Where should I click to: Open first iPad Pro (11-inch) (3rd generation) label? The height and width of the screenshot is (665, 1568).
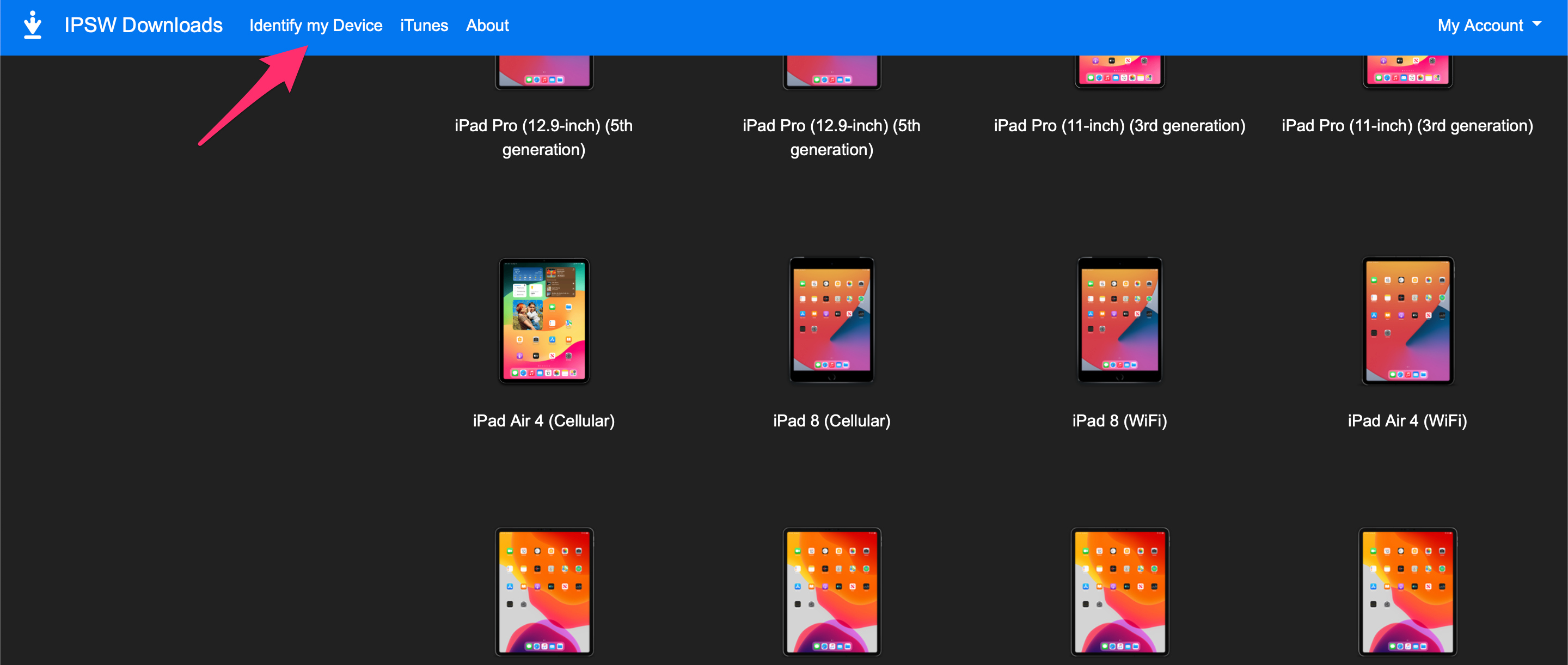(1119, 125)
